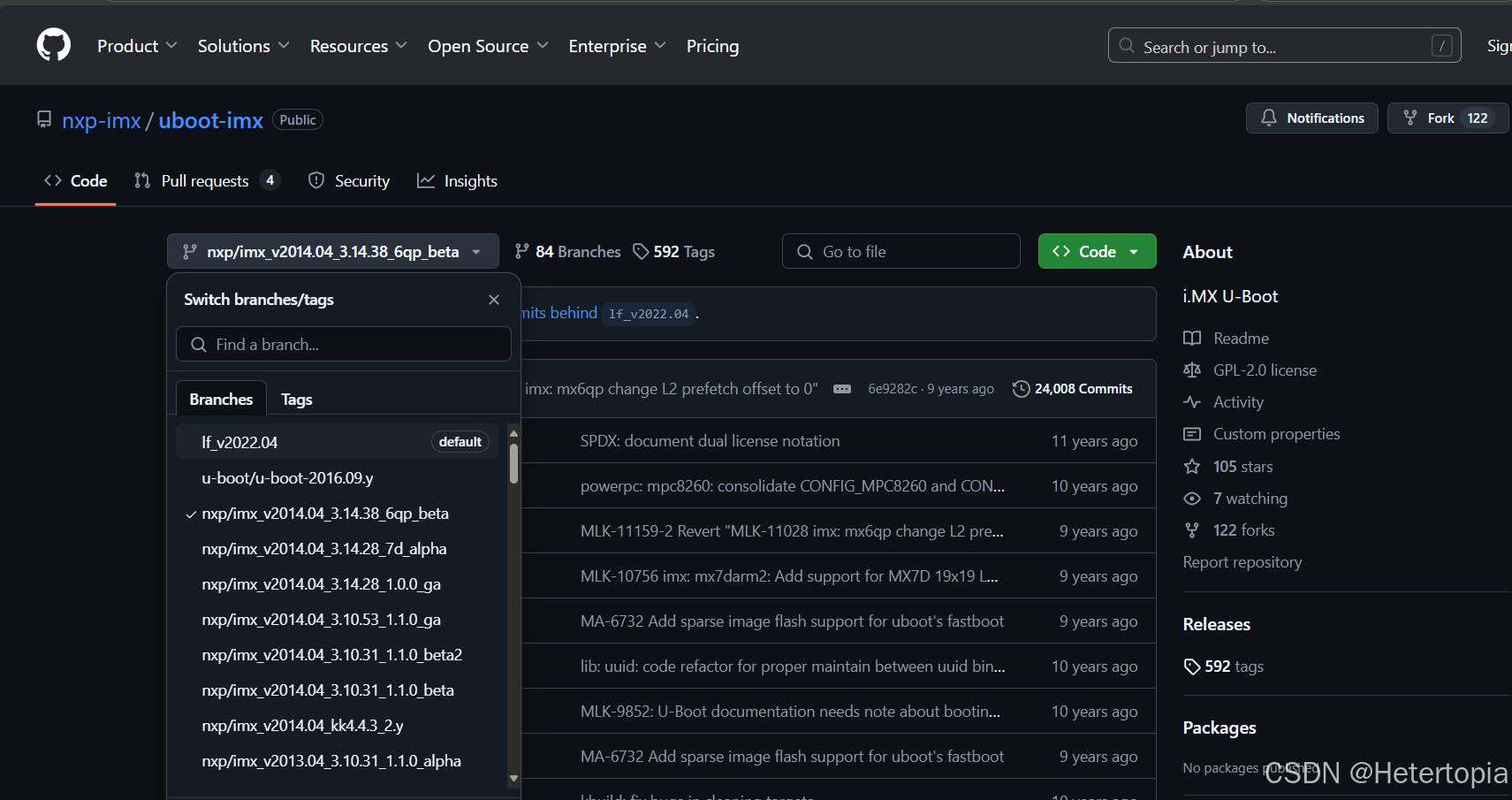Switch to the Branches tab in popup
1512x800 pixels.
coord(221,399)
